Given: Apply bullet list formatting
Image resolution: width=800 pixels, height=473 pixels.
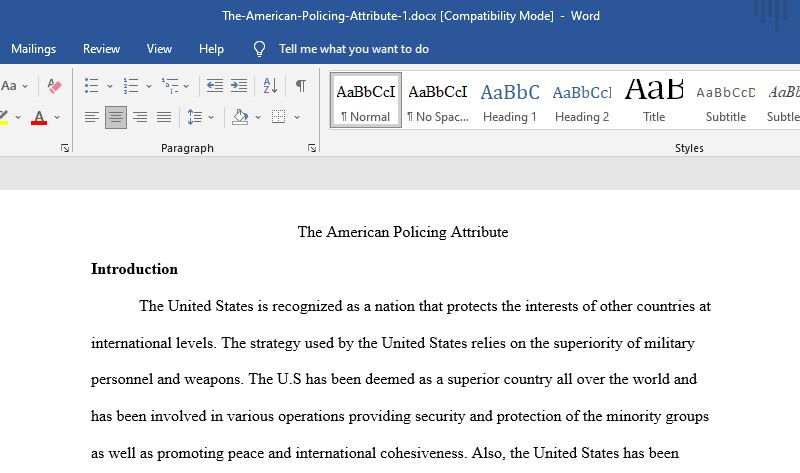Looking at the screenshot, I should coord(91,86).
